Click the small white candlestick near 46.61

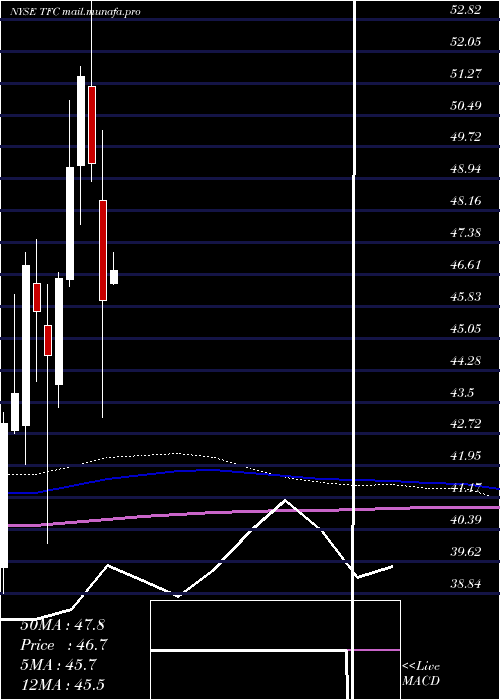(x=114, y=277)
